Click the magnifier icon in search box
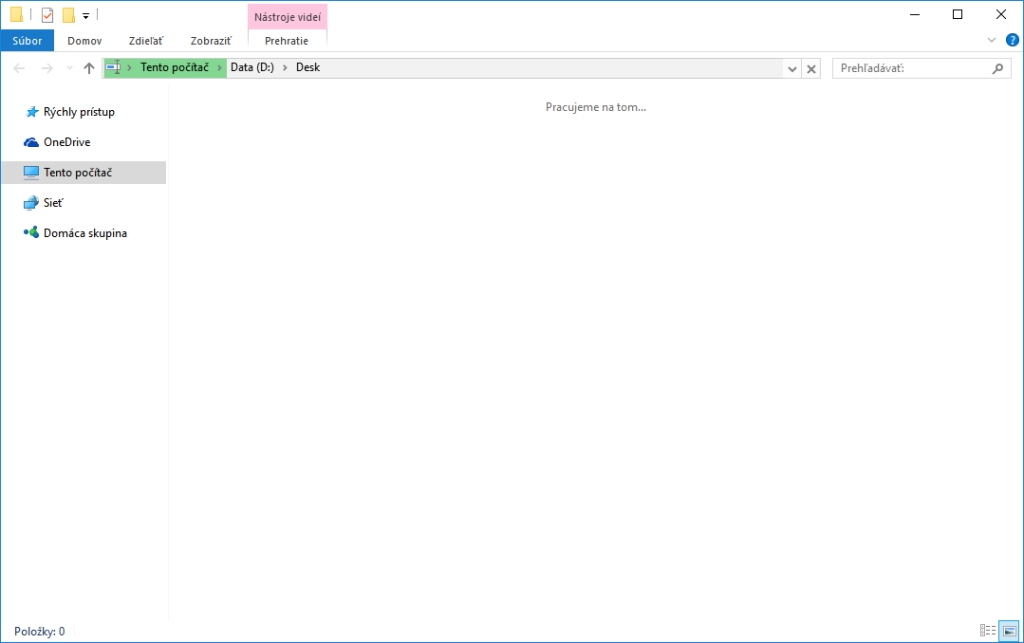Image resolution: width=1024 pixels, height=643 pixels. [997, 69]
